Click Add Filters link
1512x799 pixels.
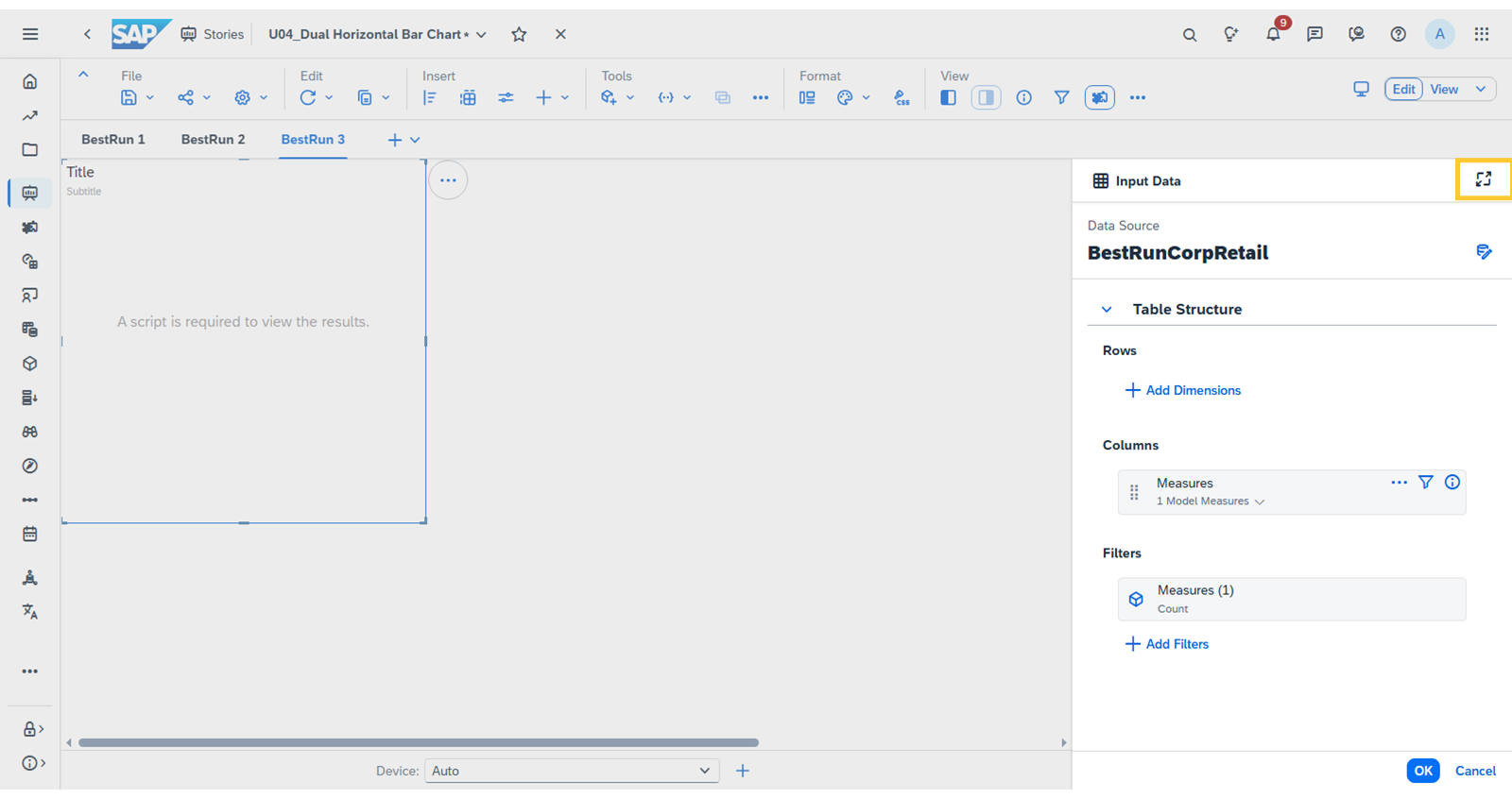[1166, 644]
